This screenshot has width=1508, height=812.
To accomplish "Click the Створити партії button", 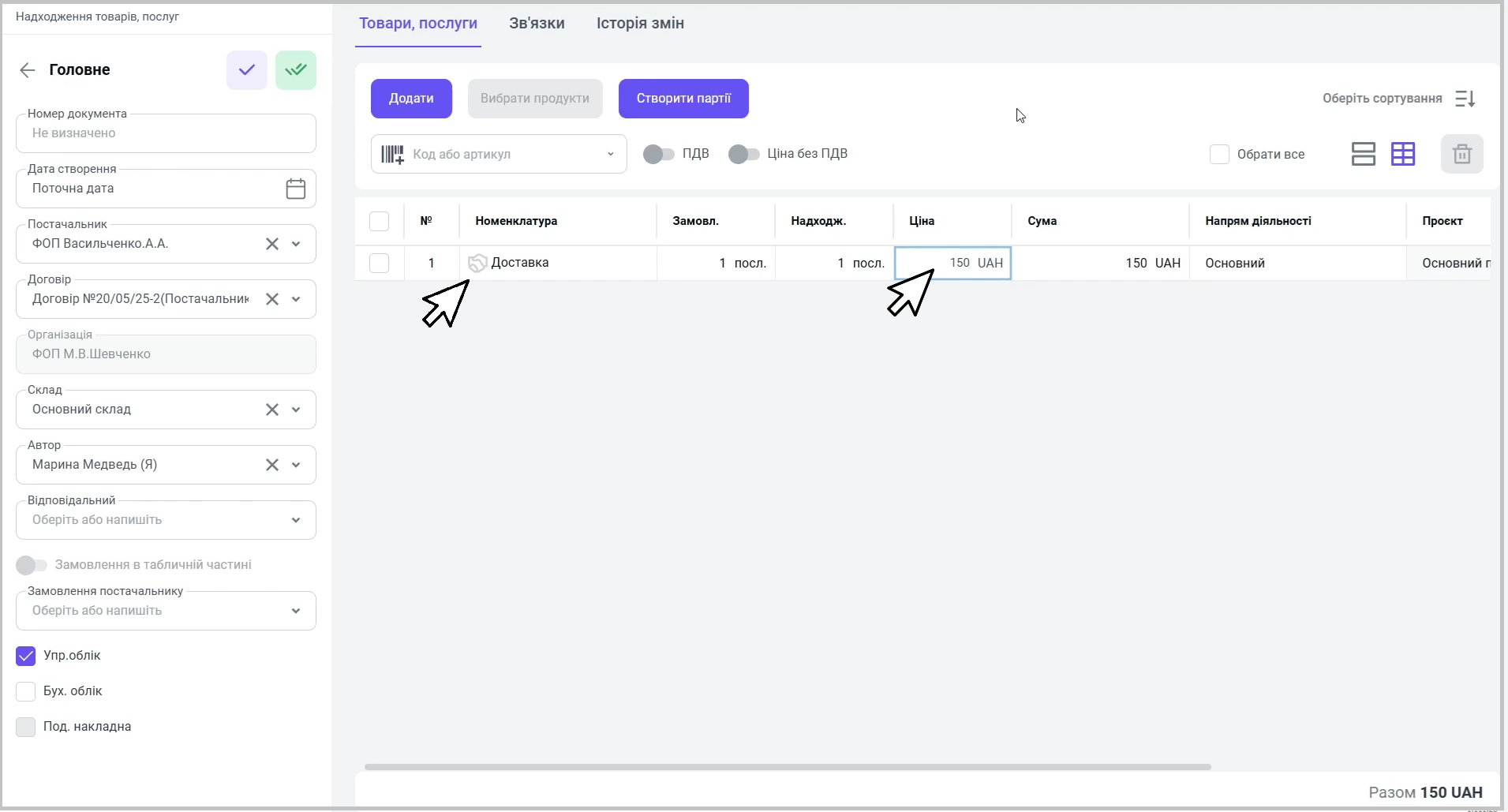I will 683,99.
